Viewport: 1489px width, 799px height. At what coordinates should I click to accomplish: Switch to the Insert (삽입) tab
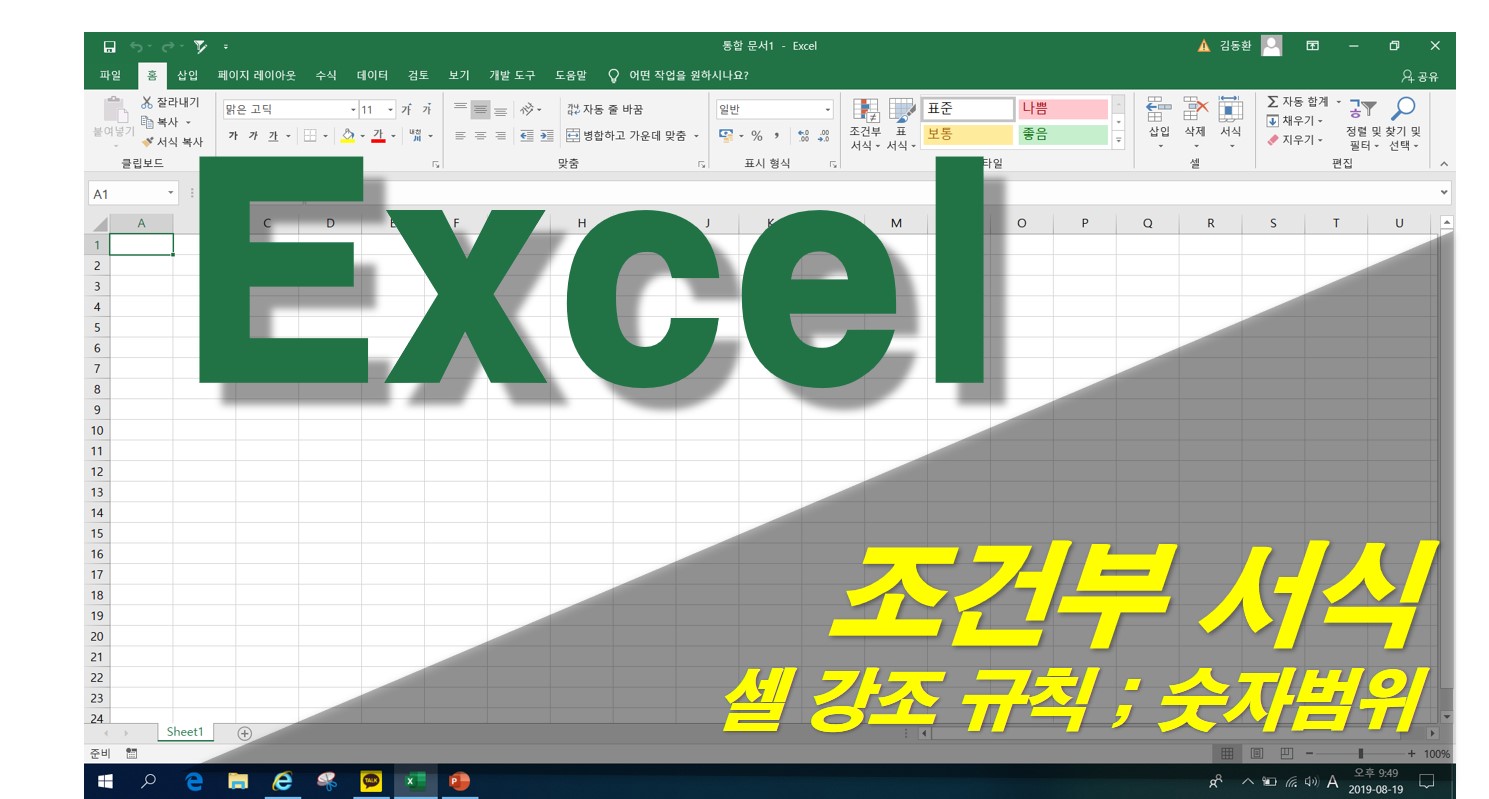point(188,75)
